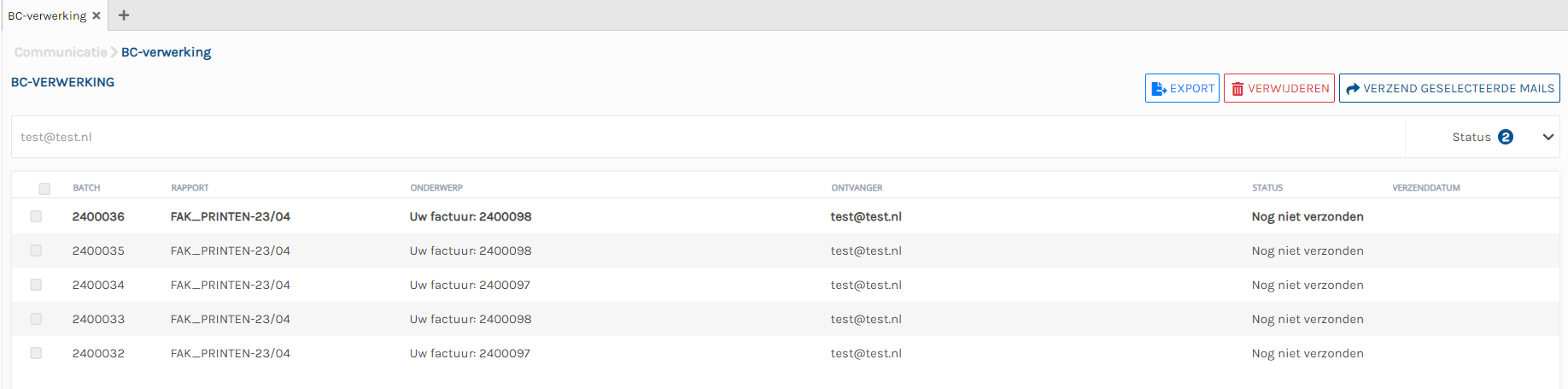Viewport: 1568px width, 389px height.
Task: Click the trash can icon for Verwijderen
Action: coord(1237,89)
